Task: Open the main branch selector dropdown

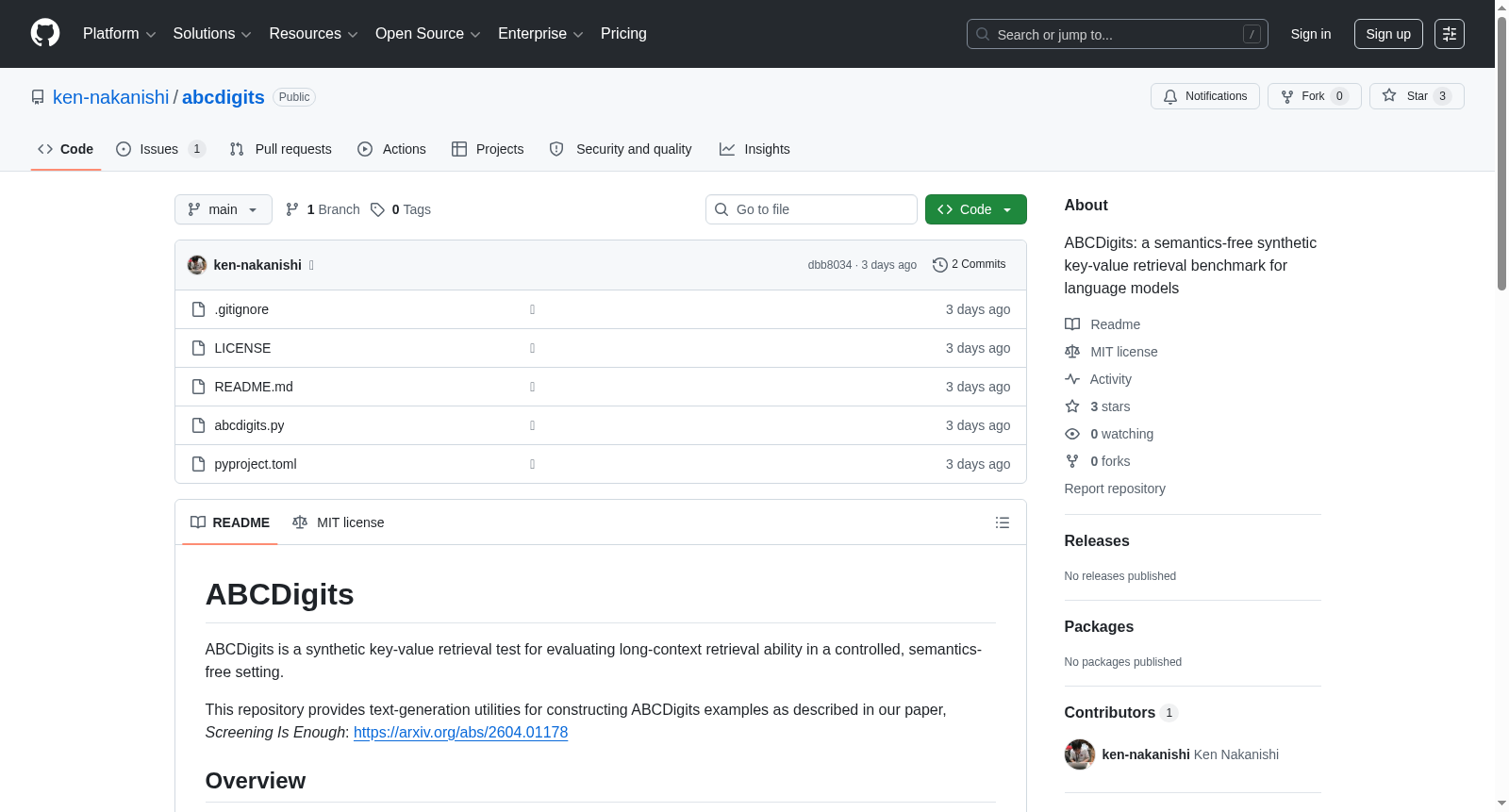Action: [224, 209]
